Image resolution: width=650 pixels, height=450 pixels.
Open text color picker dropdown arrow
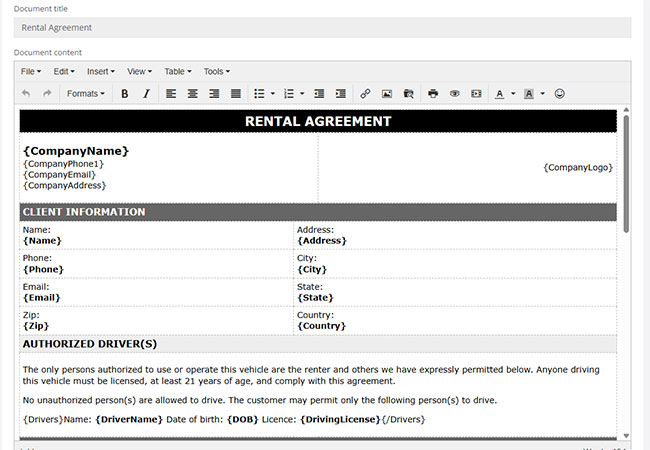click(513, 94)
